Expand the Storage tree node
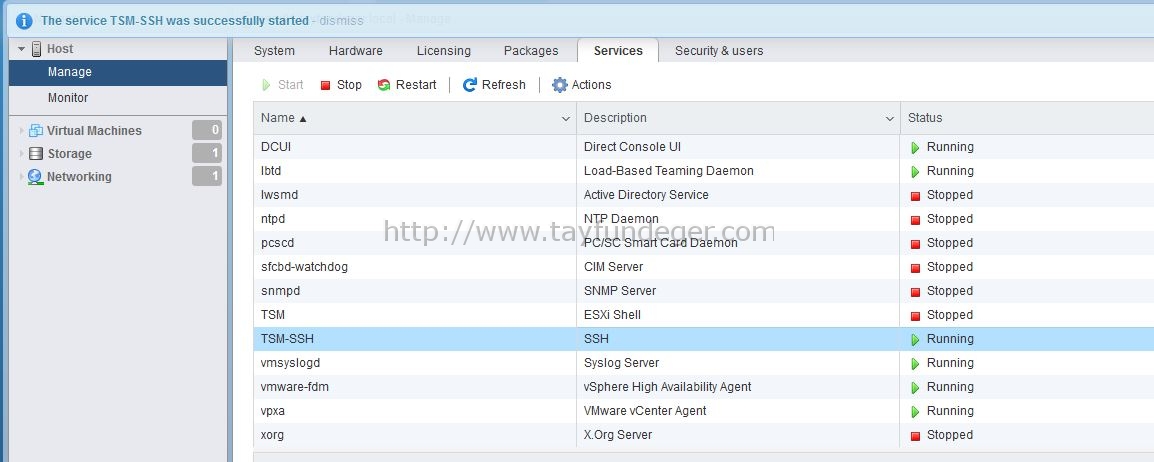 pyautogui.click(x=21, y=154)
